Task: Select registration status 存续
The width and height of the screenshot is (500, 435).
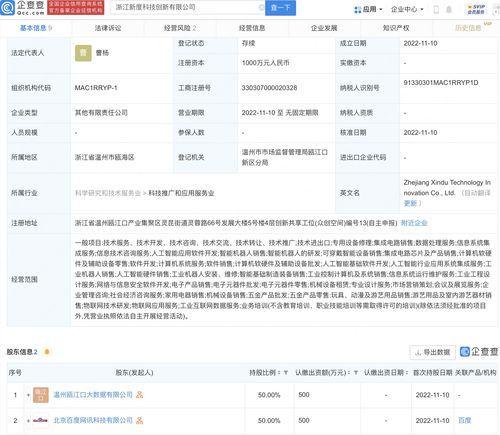Action: pos(248,43)
